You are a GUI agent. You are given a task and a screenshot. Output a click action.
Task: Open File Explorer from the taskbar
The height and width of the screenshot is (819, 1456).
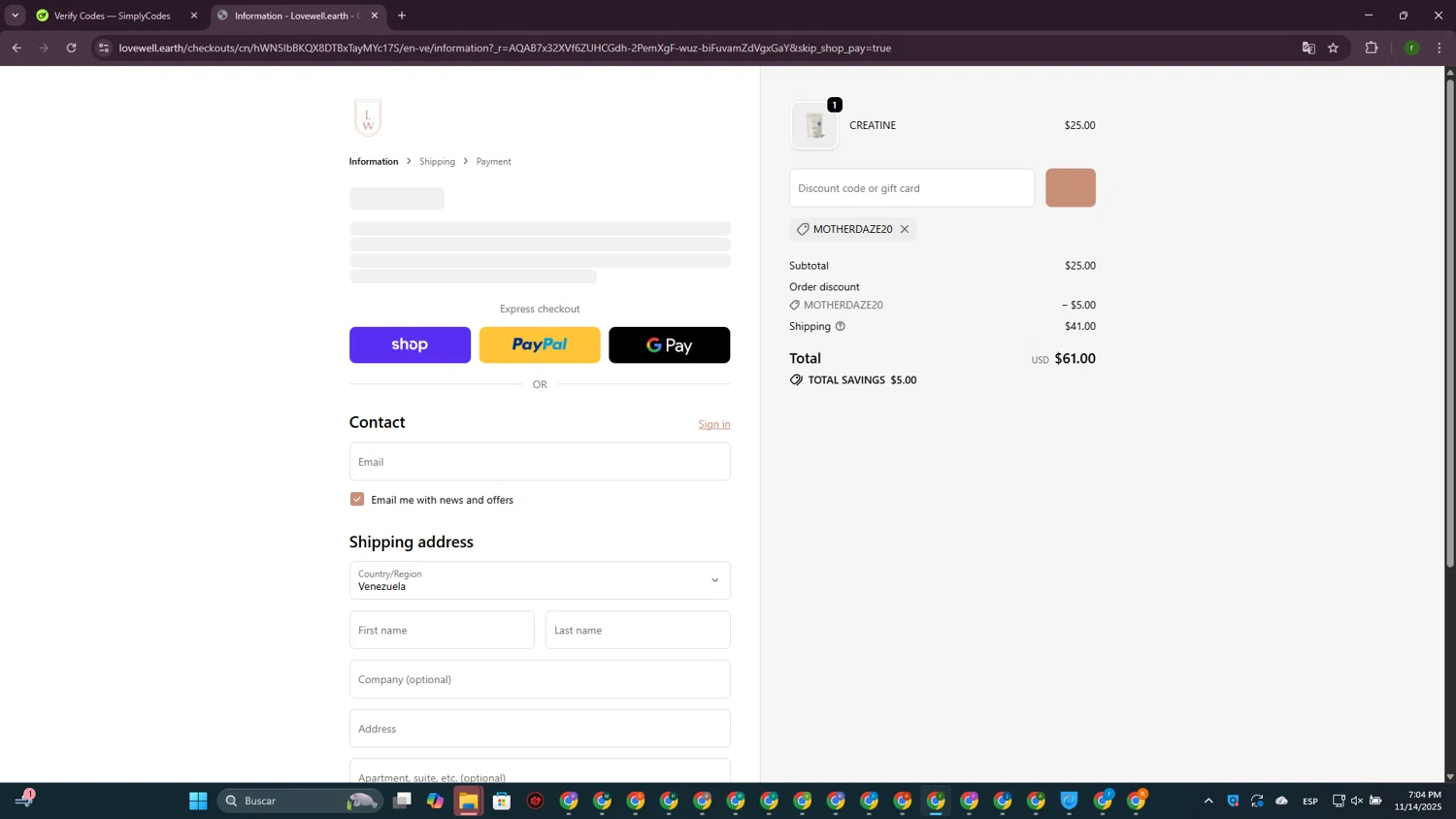(x=468, y=801)
